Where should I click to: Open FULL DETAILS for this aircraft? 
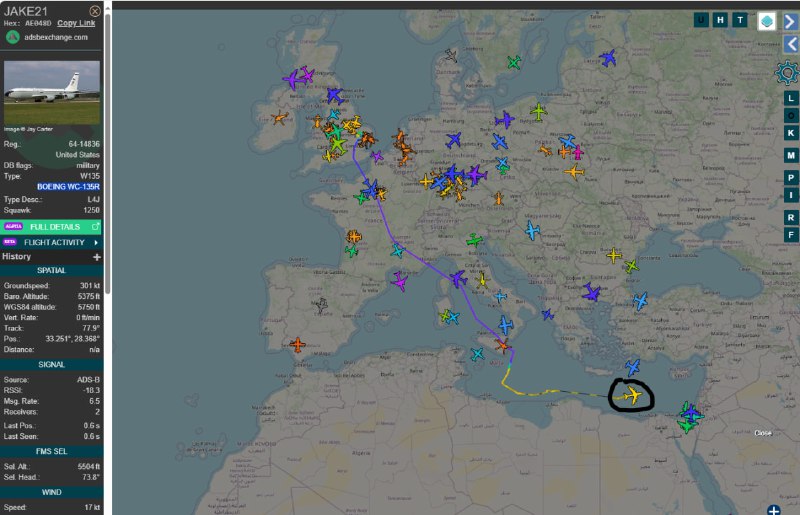52,227
